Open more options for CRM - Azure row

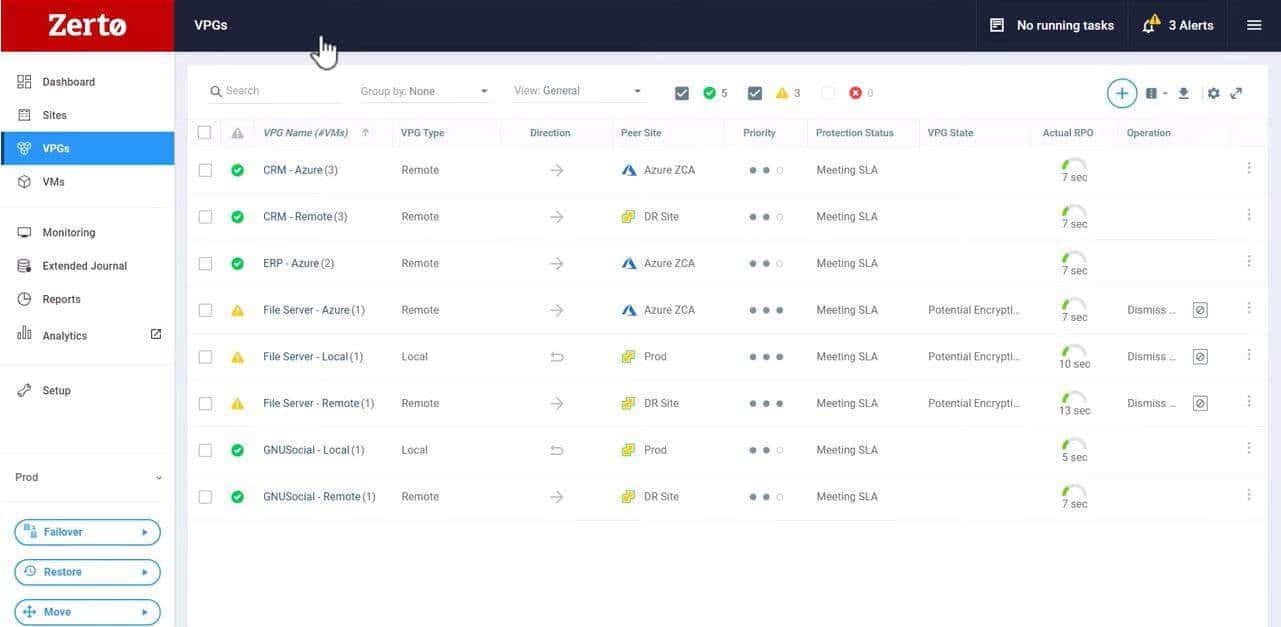coord(1249,169)
